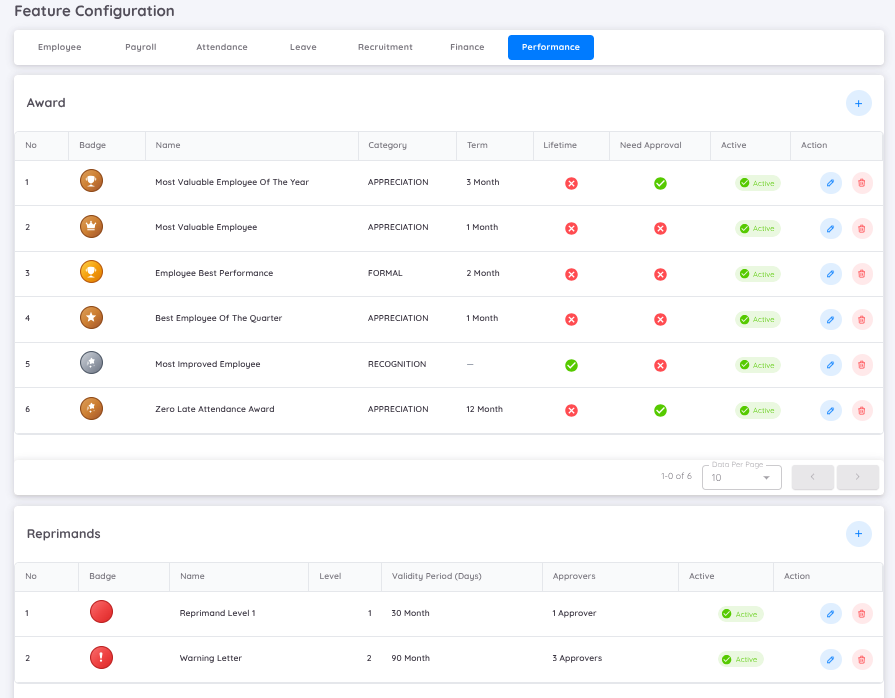Viewport: 895px width, 698px height.
Task: Edit Reprimand Level 1 entry
Action: (x=831, y=614)
